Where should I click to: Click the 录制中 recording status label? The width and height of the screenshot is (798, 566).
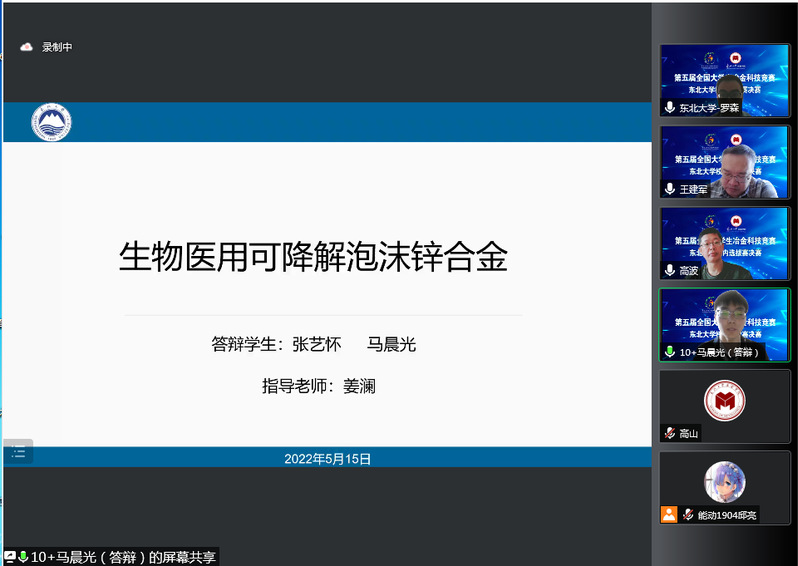pyautogui.click(x=57, y=47)
